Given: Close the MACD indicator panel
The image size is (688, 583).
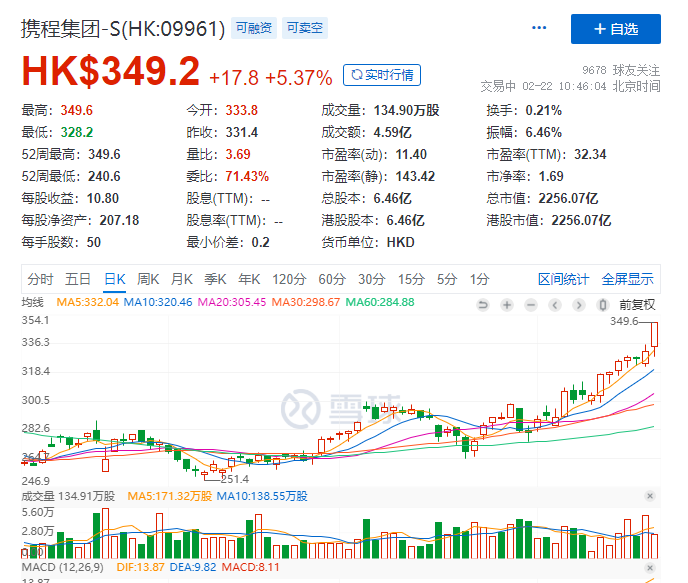Looking at the screenshot, I should [649, 568].
